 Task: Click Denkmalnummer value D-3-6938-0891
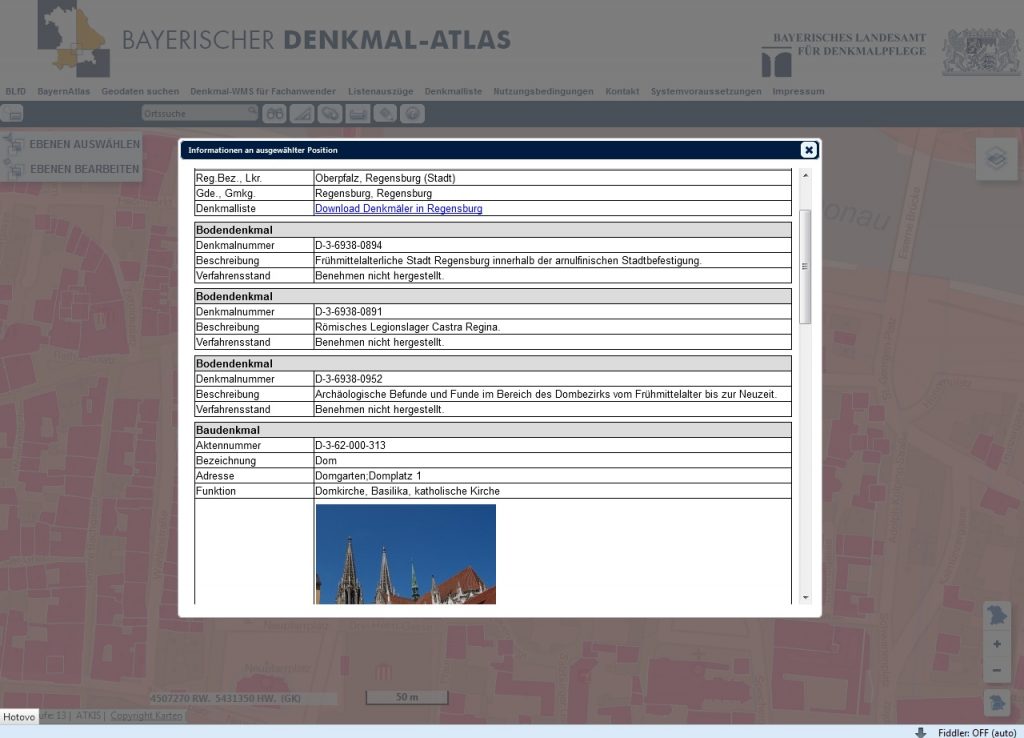coord(349,312)
